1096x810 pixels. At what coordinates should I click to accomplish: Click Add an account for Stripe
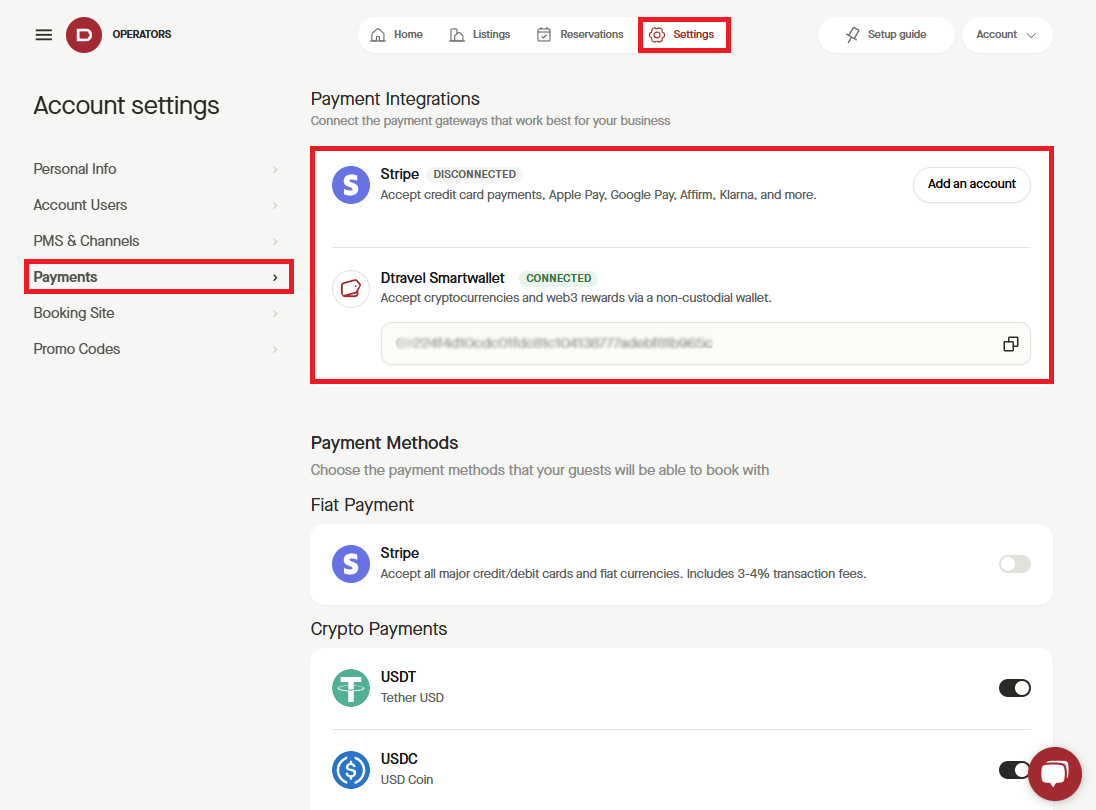(x=972, y=185)
